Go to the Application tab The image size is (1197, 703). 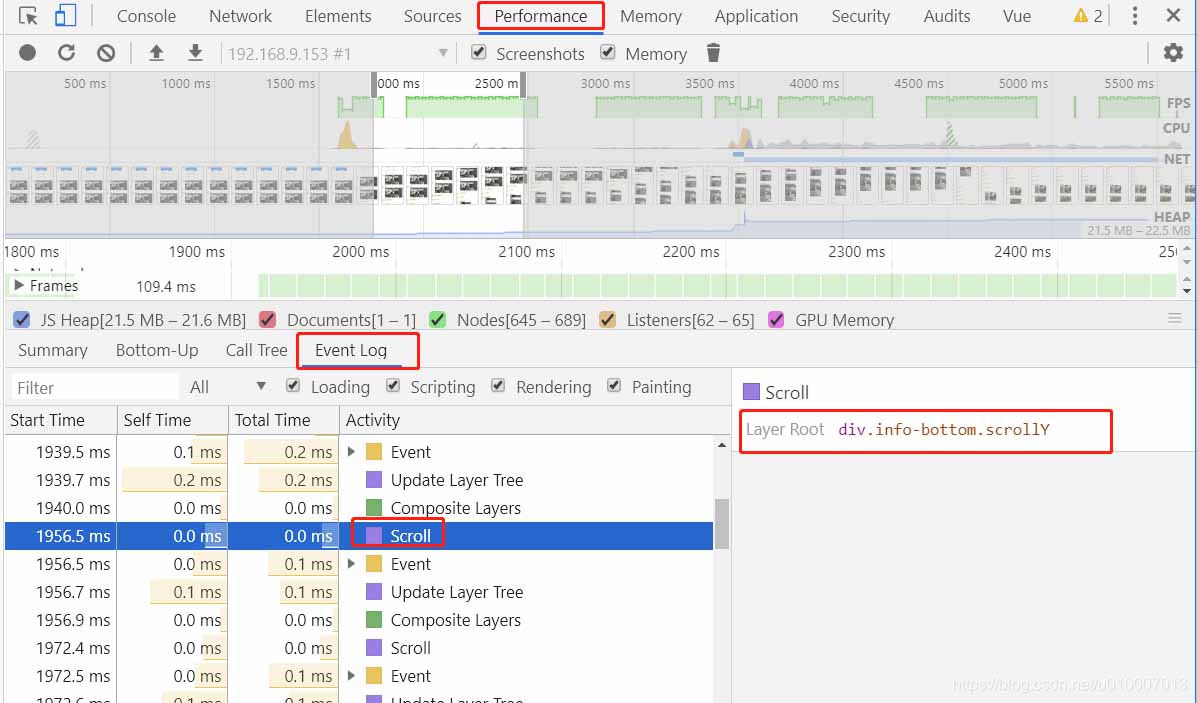click(757, 16)
